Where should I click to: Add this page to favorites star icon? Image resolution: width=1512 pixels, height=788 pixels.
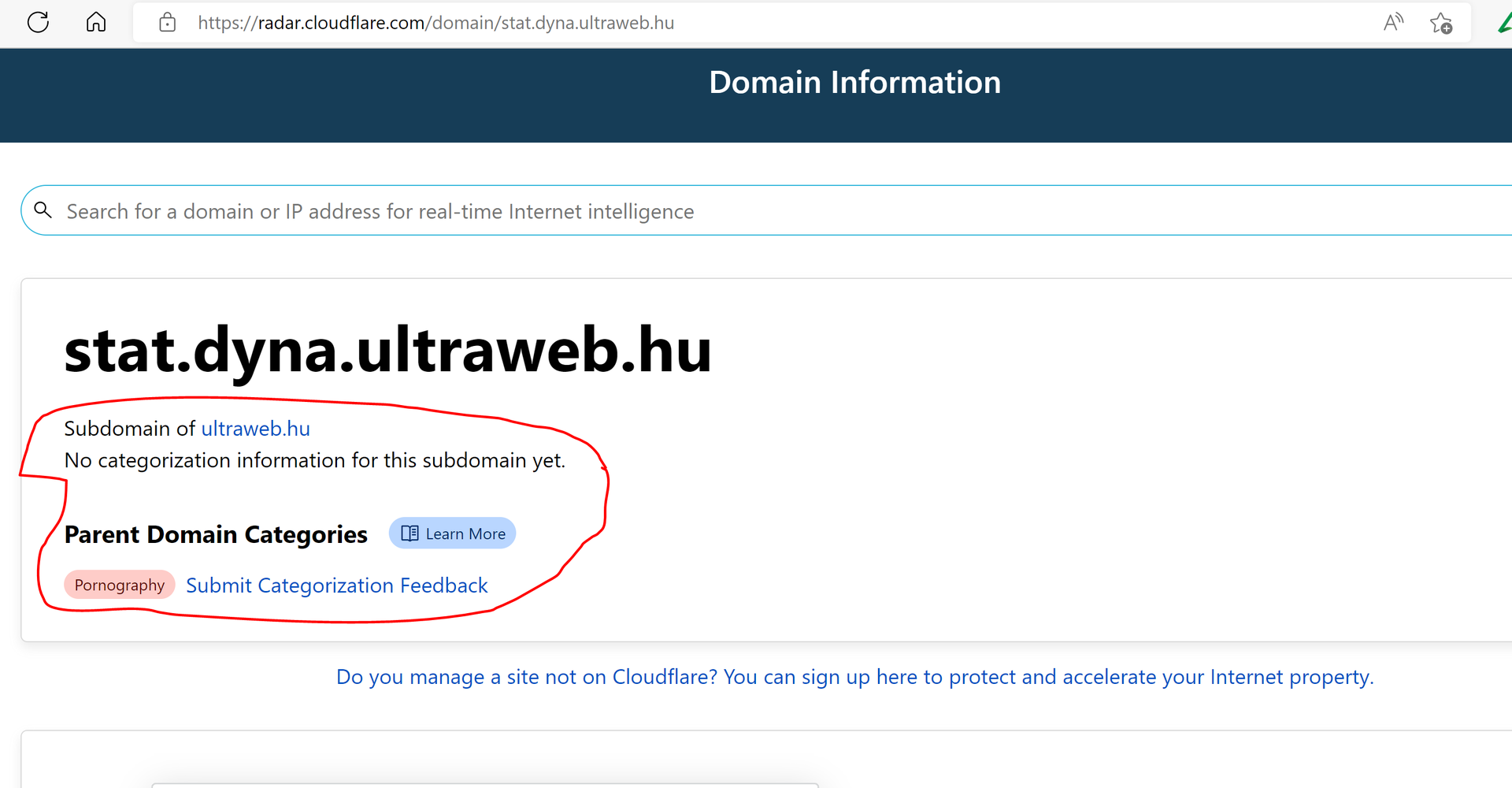pyautogui.click(x=1441, y=23)
